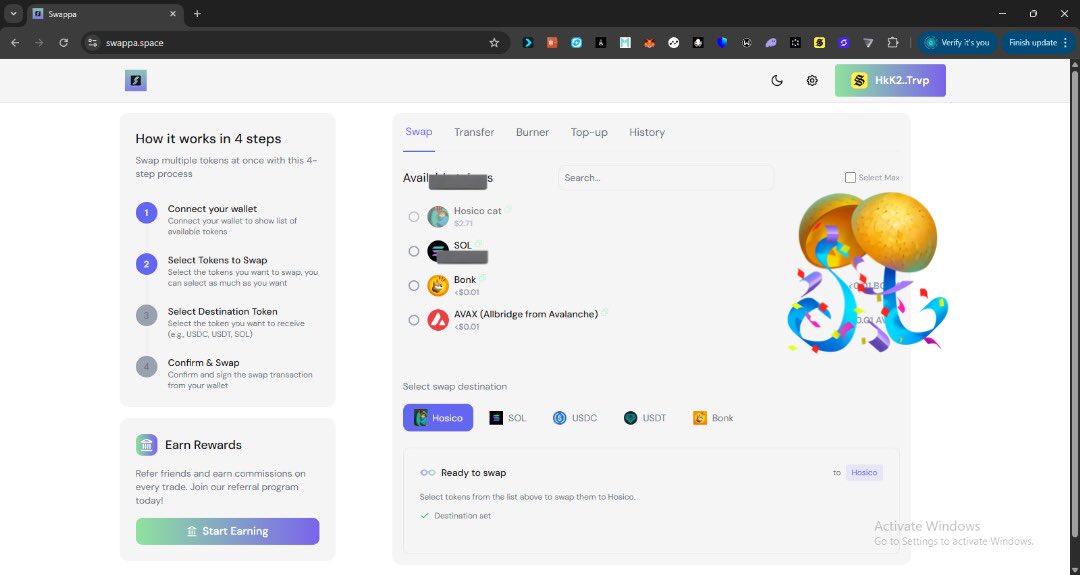The width and height of the screenshot is (1080, 575).
Task: Click the red AVAX token logo
Action: point(438,320)
